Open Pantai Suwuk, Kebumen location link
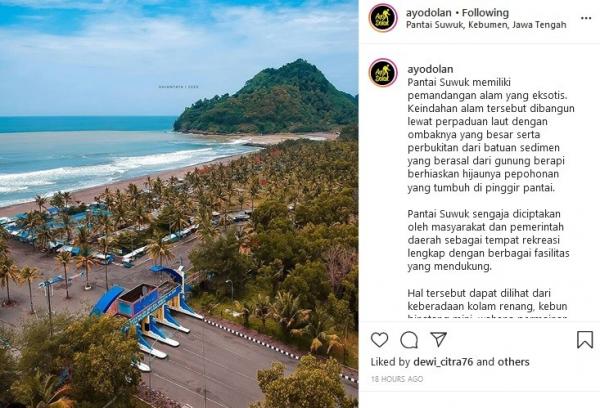Viewport: 600px width, 408px height. coord(486,25)
